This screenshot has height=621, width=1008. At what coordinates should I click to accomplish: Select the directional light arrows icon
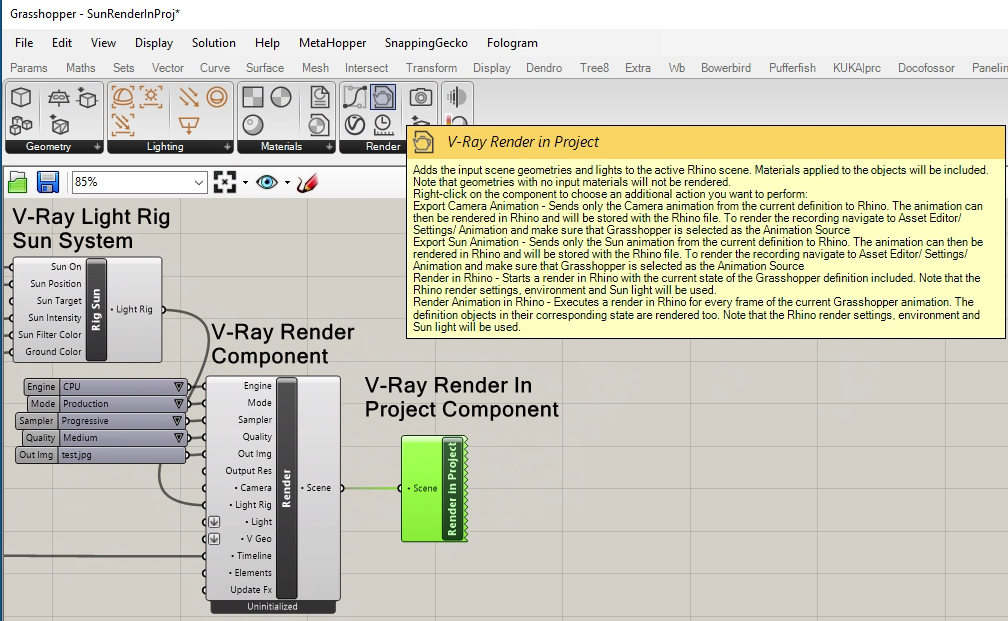point(188,98)
